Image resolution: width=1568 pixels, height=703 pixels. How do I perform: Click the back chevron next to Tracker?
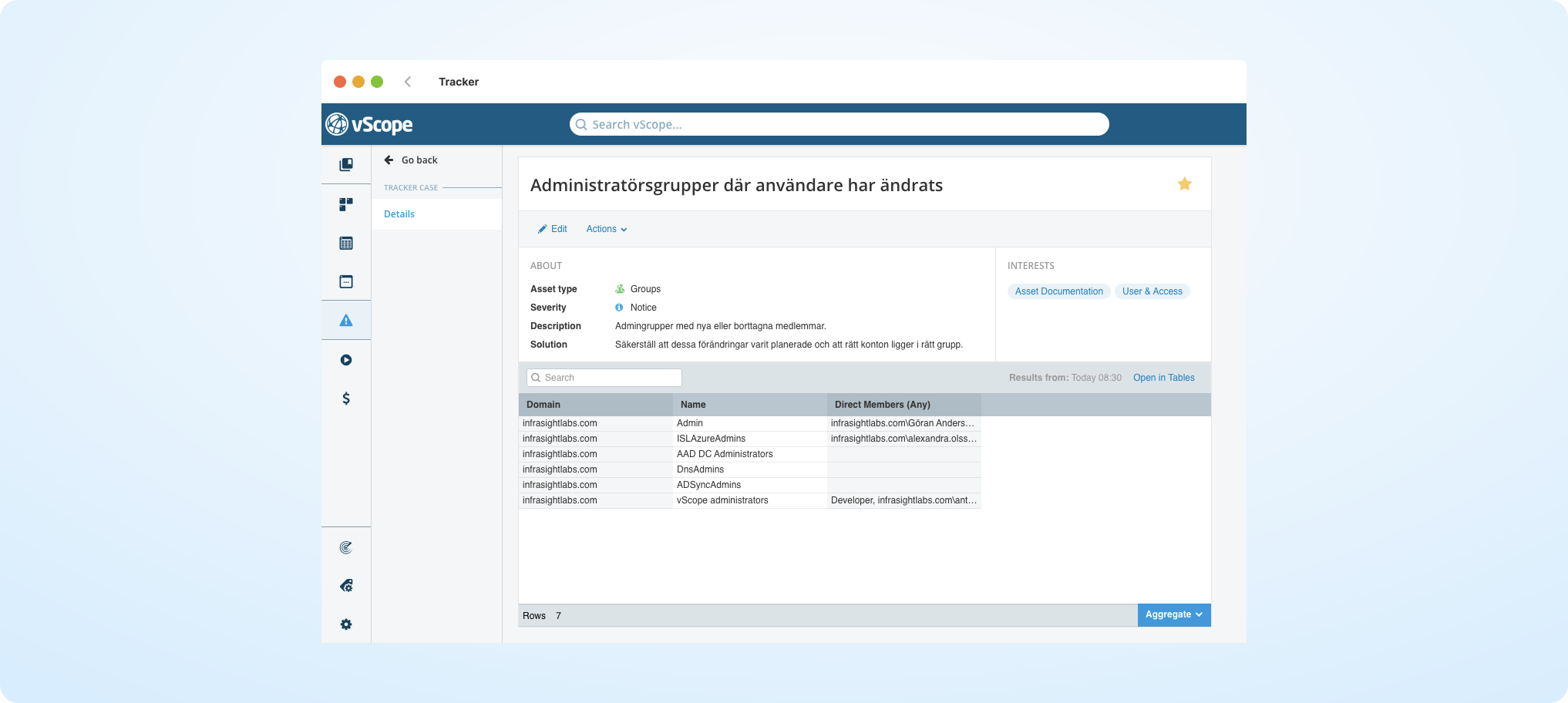tap(408, 82)
